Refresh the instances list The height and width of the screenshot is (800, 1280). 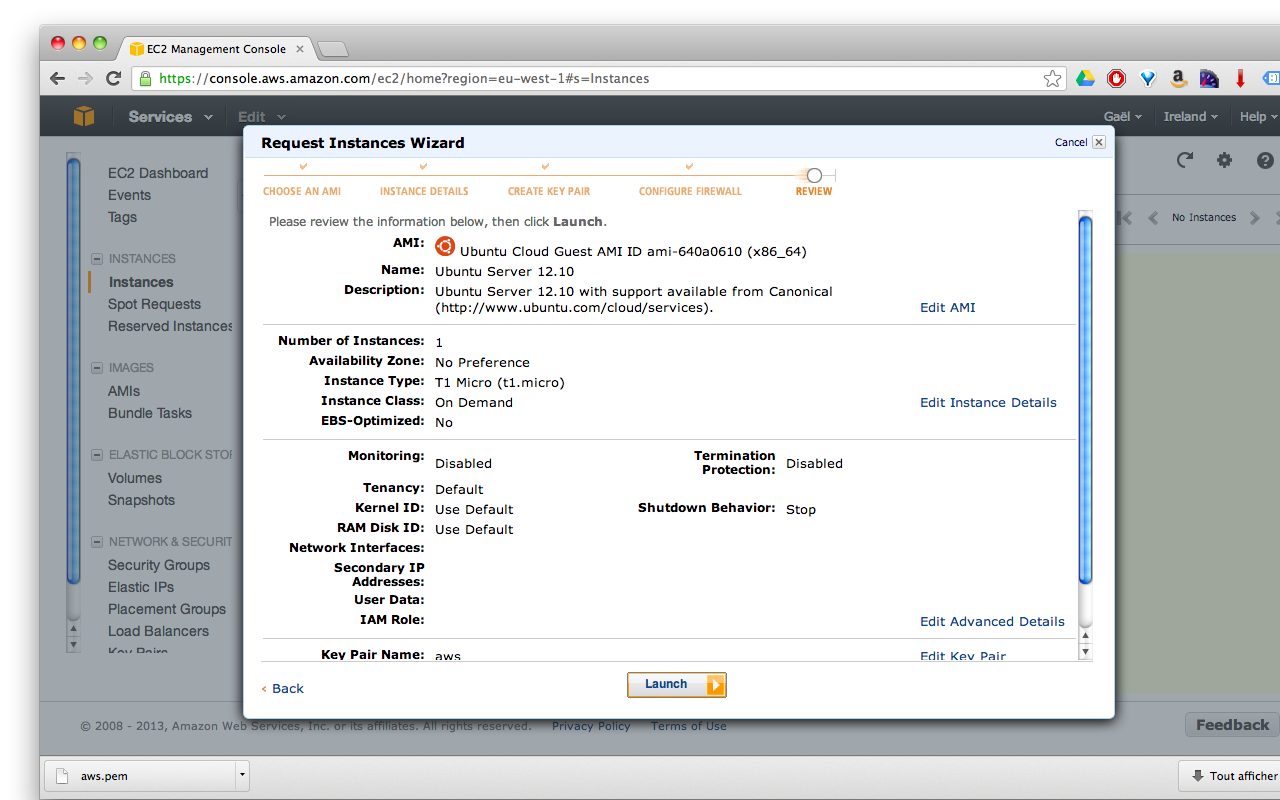coord(1184,160)
